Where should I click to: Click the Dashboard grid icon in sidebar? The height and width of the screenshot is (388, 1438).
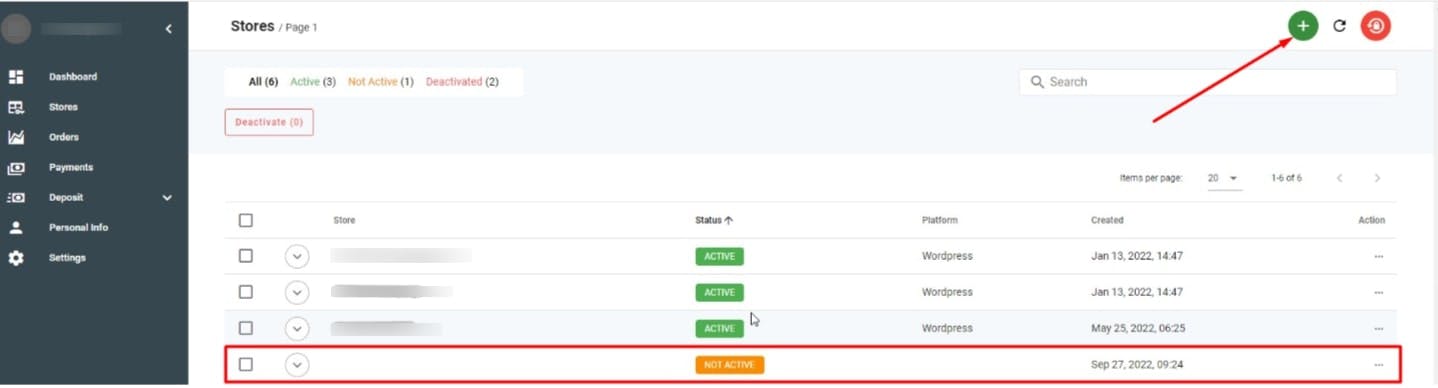click(x=16, y=77)
